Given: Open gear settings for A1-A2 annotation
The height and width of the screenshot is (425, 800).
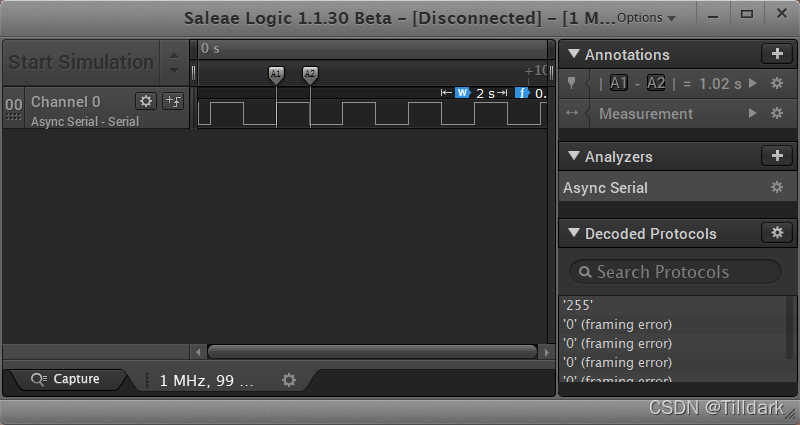Looking at the screenshot, I should [x=777, y=83].
